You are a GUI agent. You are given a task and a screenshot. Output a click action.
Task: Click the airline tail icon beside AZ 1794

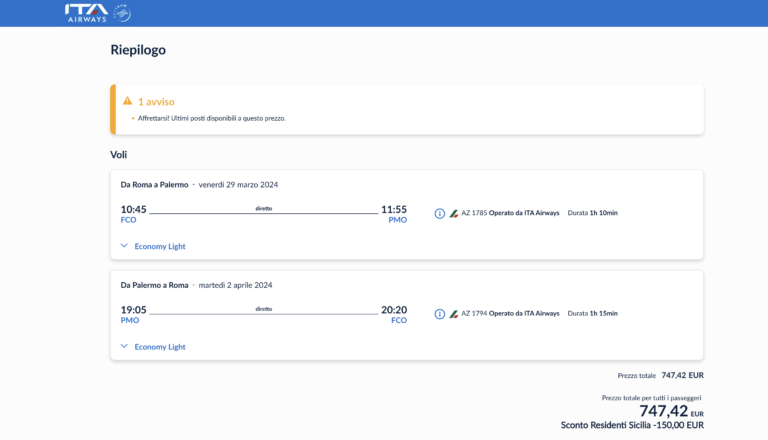point(454,314)
